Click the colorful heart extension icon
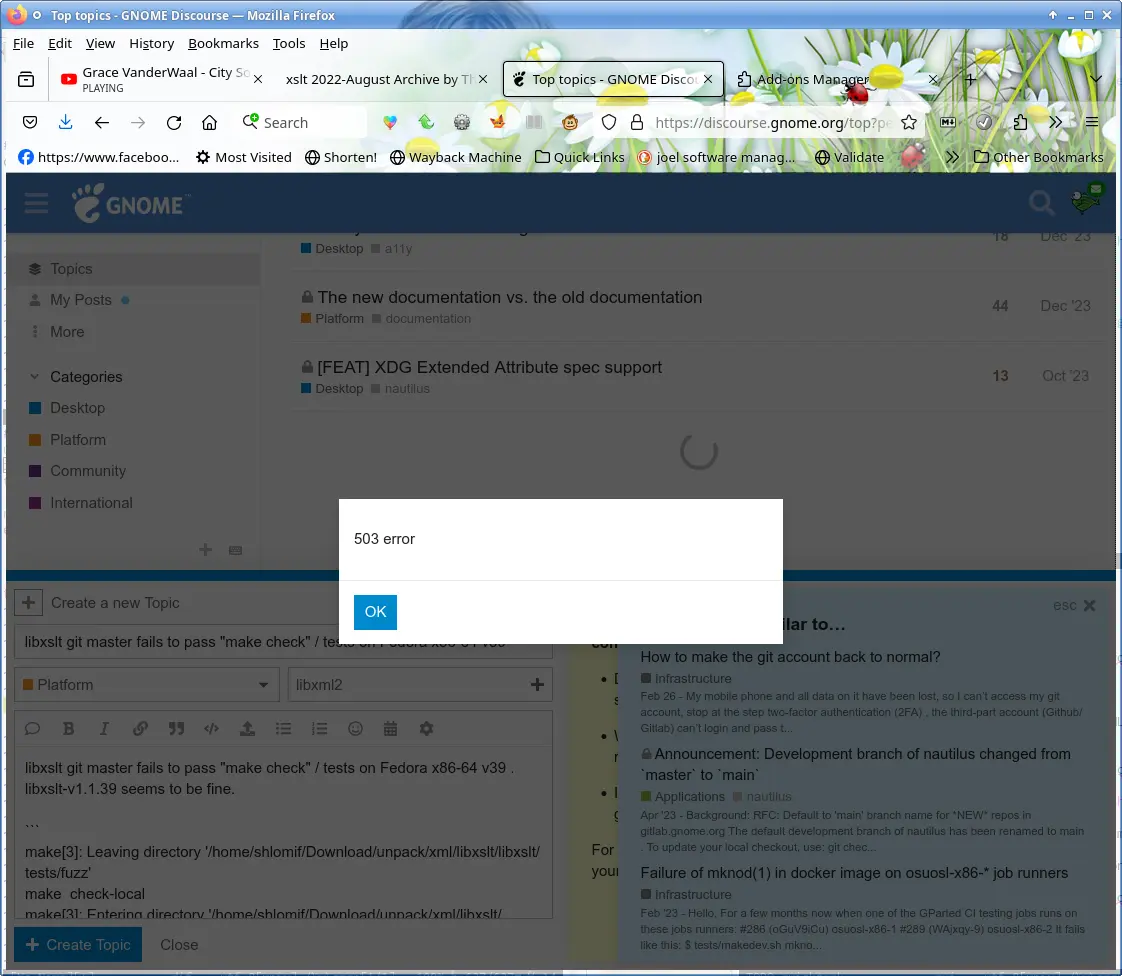This screenshot has width=1122, height=976. [390, 122]
